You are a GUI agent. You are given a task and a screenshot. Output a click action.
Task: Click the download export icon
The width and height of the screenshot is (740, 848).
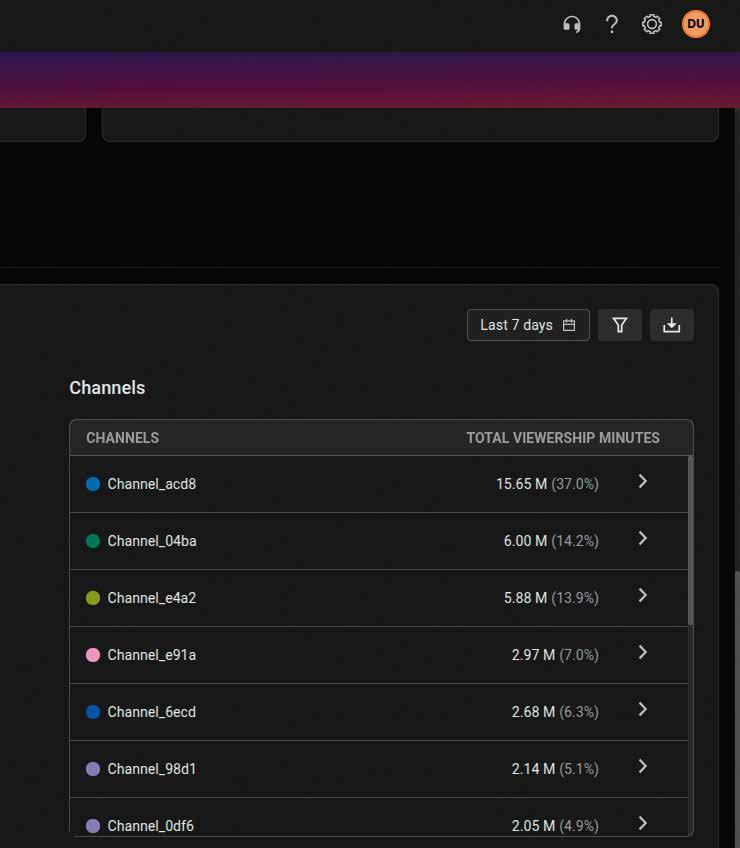pos(672,325)
